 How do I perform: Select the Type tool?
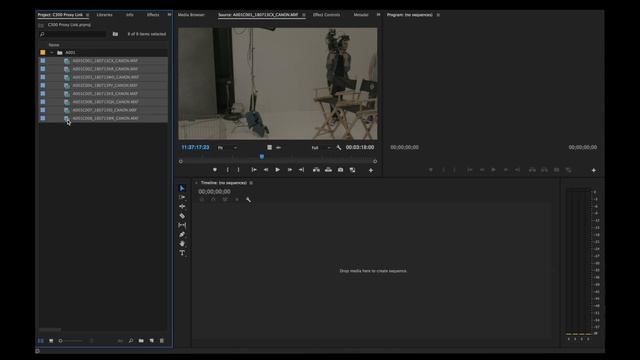(x=182, y=253)
